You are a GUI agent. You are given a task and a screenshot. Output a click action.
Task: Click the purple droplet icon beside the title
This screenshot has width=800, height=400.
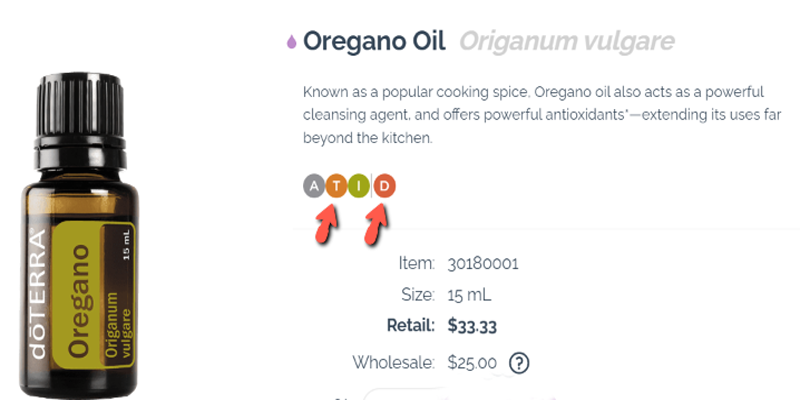pos(291,42)
